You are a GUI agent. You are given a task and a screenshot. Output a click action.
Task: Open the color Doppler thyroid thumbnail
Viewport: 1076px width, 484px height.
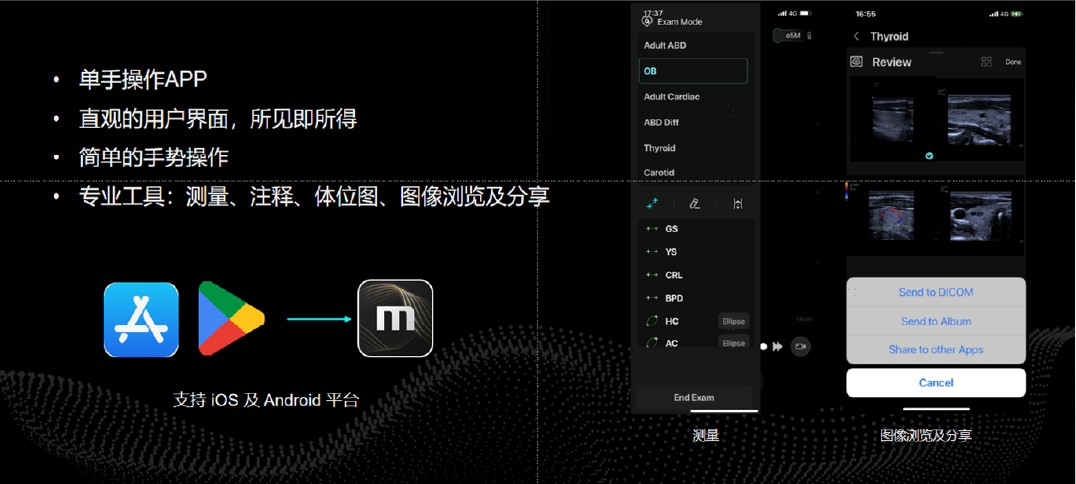point(892,213)
